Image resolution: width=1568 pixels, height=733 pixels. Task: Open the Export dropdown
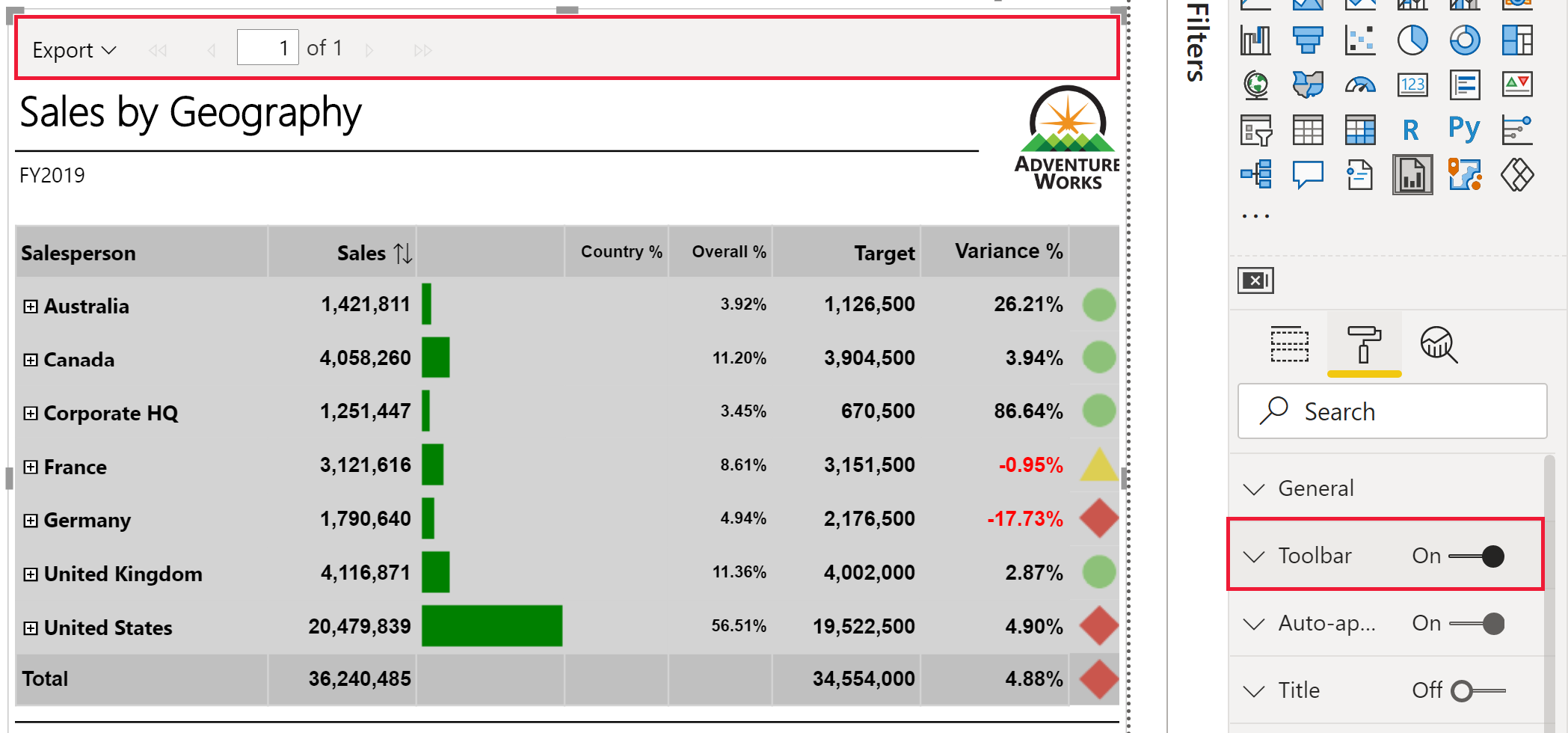click(x=74, y=50)
